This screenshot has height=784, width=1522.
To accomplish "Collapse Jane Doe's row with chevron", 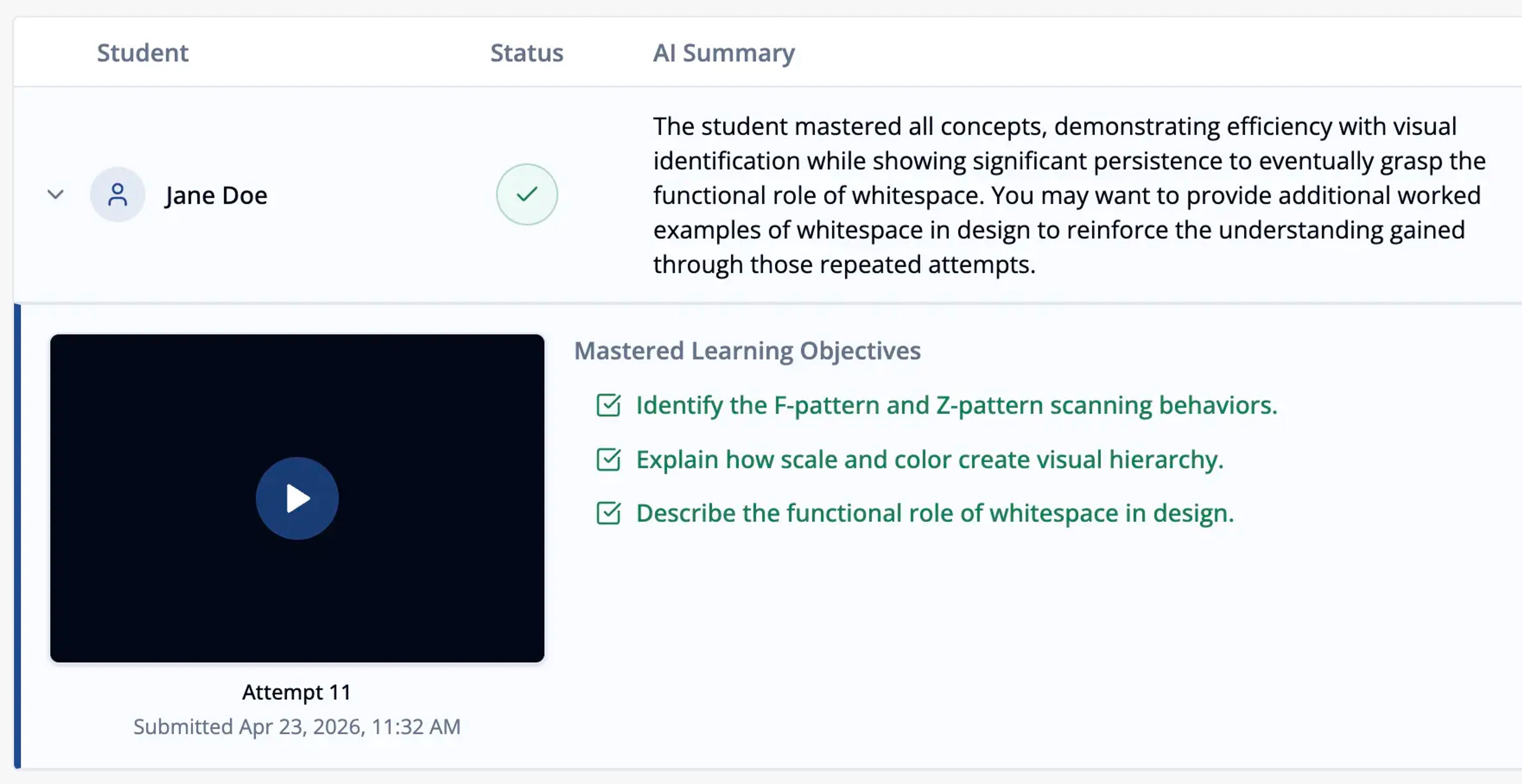I will pyautogui.click(x=55, y=194).
